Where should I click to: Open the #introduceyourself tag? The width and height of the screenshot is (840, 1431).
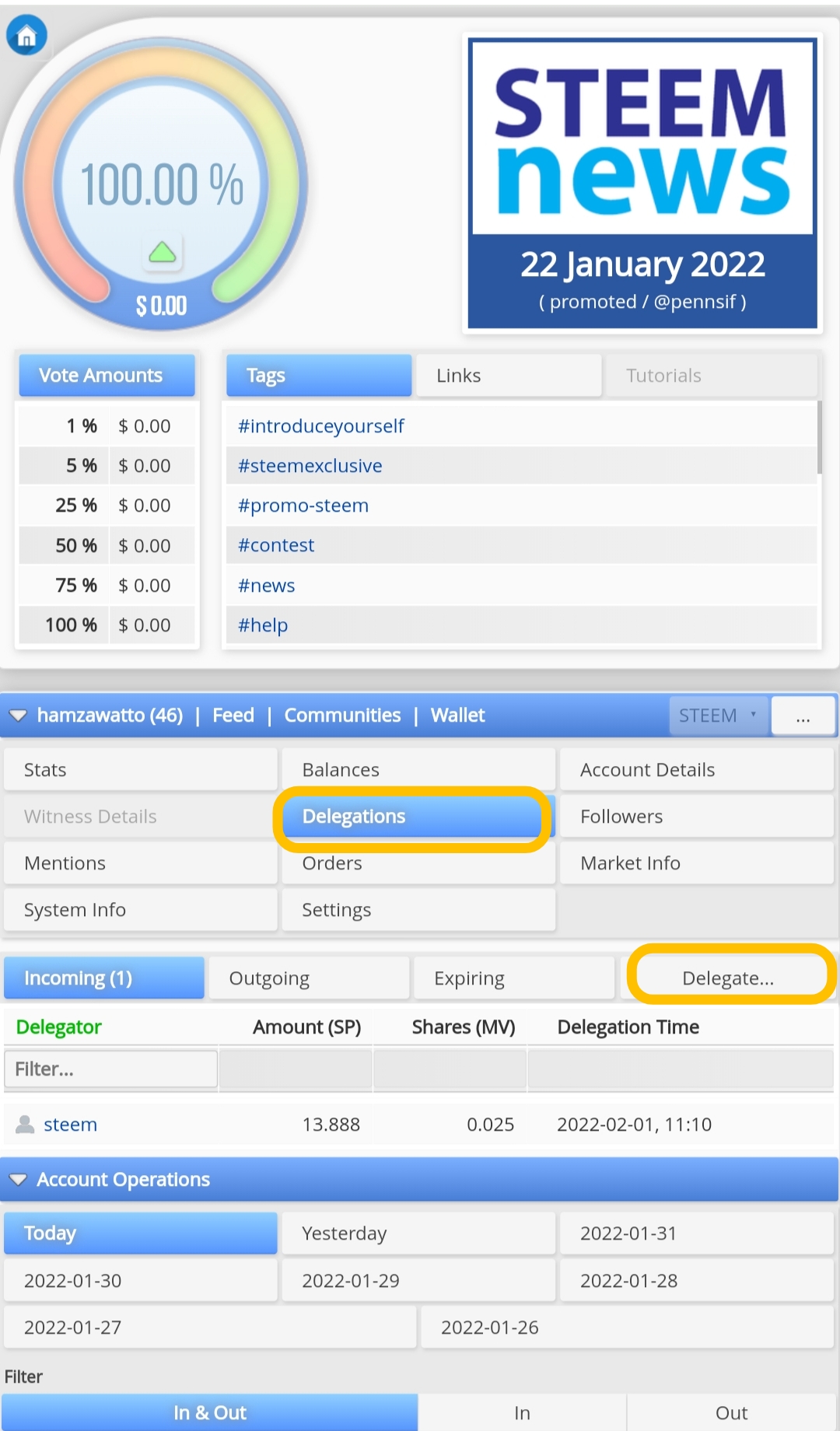[320, 426]
